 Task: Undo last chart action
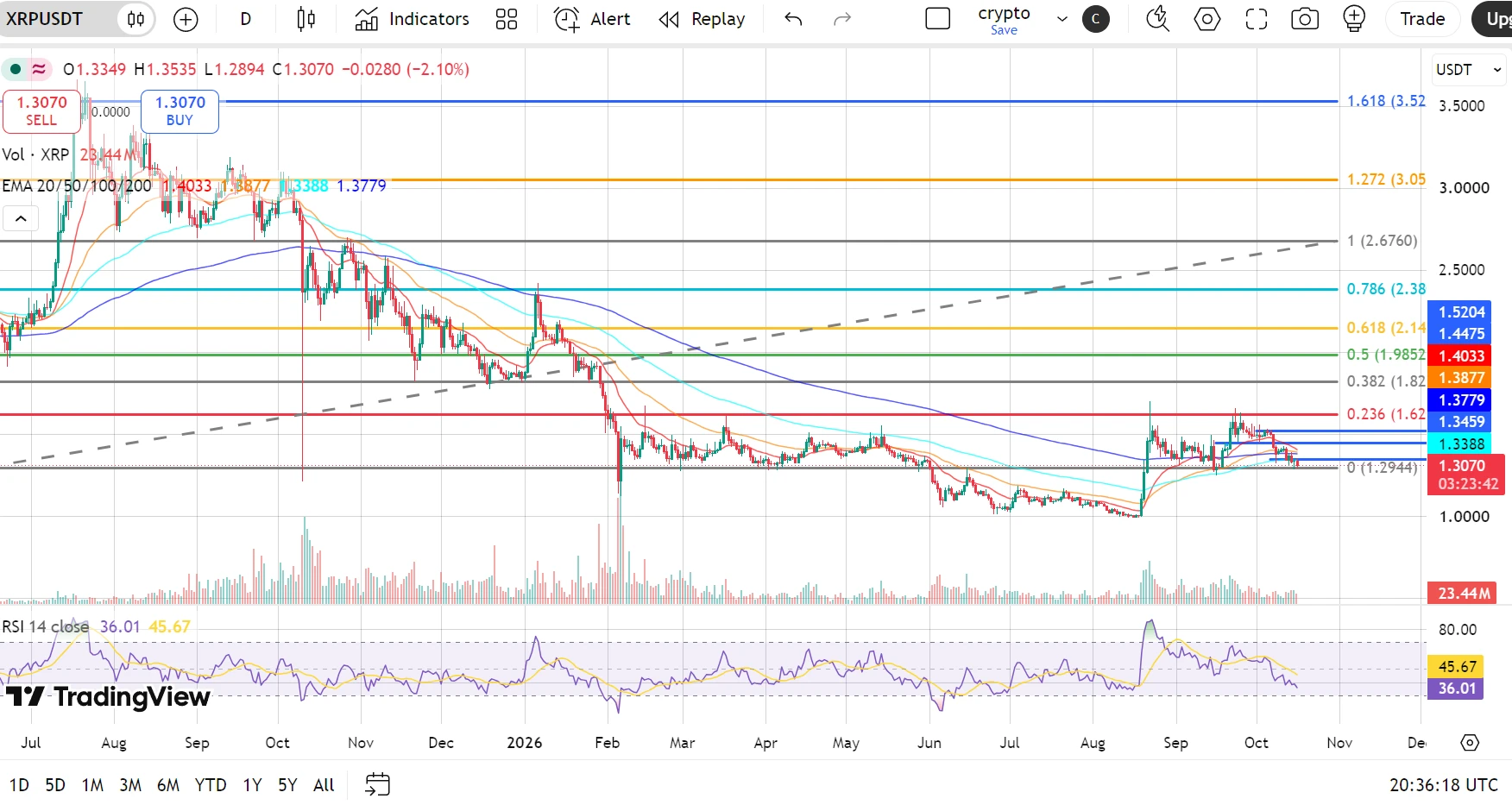(793, 19)
